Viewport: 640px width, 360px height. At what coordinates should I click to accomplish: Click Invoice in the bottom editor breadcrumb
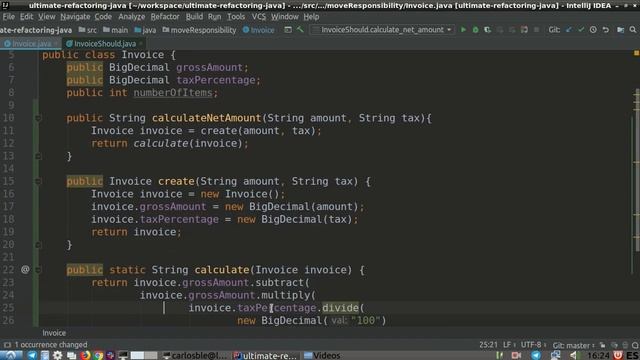[x=54, y=333]
